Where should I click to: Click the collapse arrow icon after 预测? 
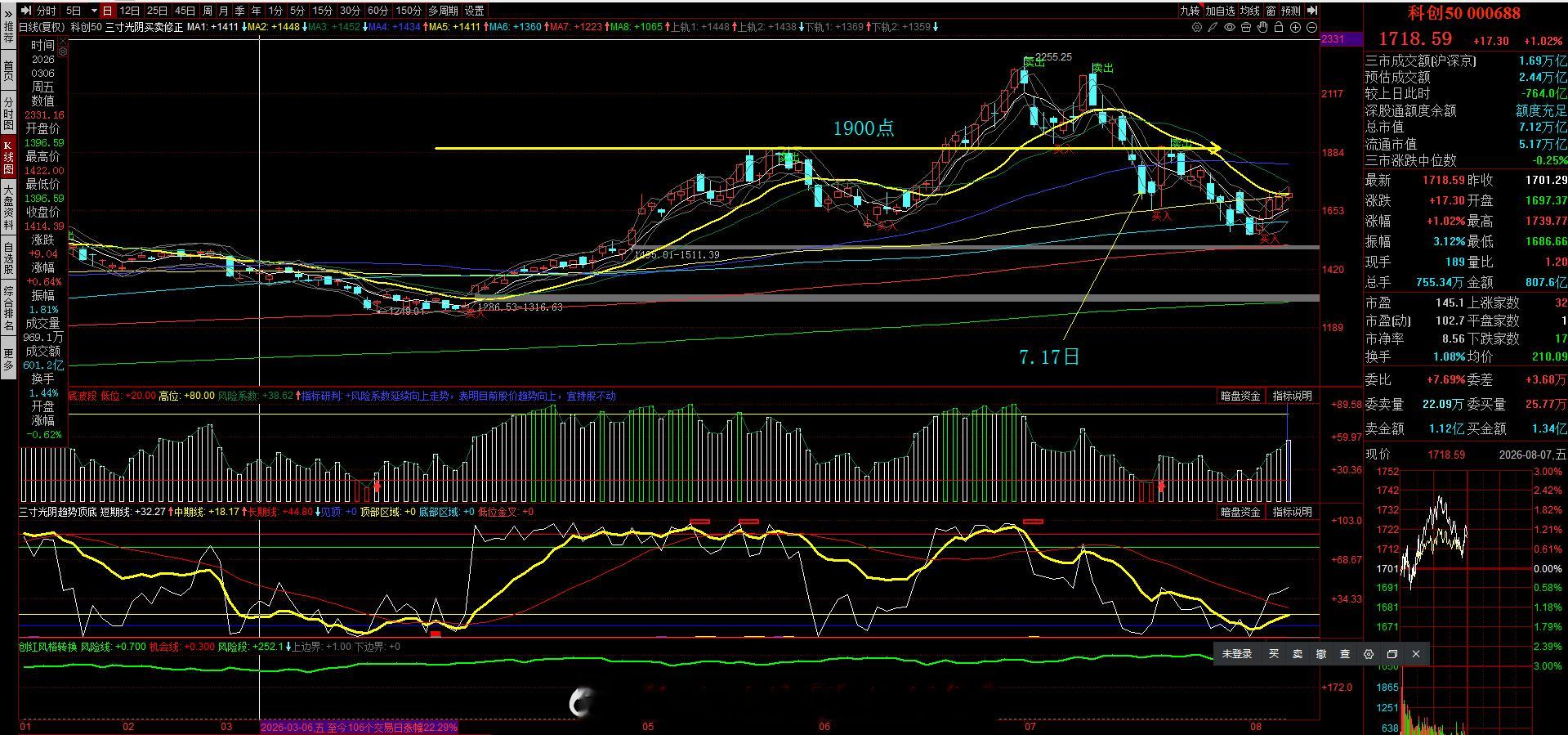1311,11
